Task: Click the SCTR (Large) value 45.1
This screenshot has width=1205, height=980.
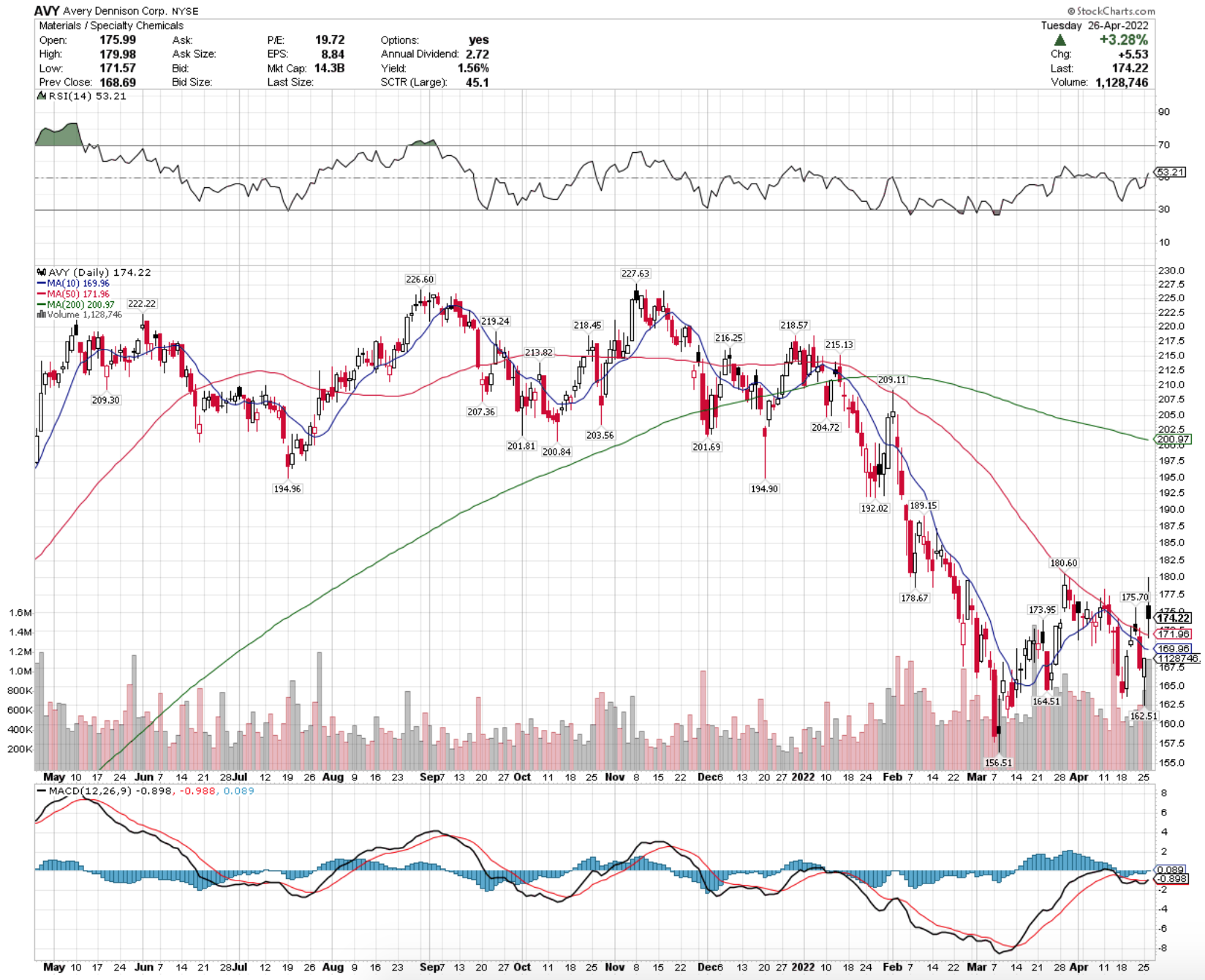Action: 477,82
